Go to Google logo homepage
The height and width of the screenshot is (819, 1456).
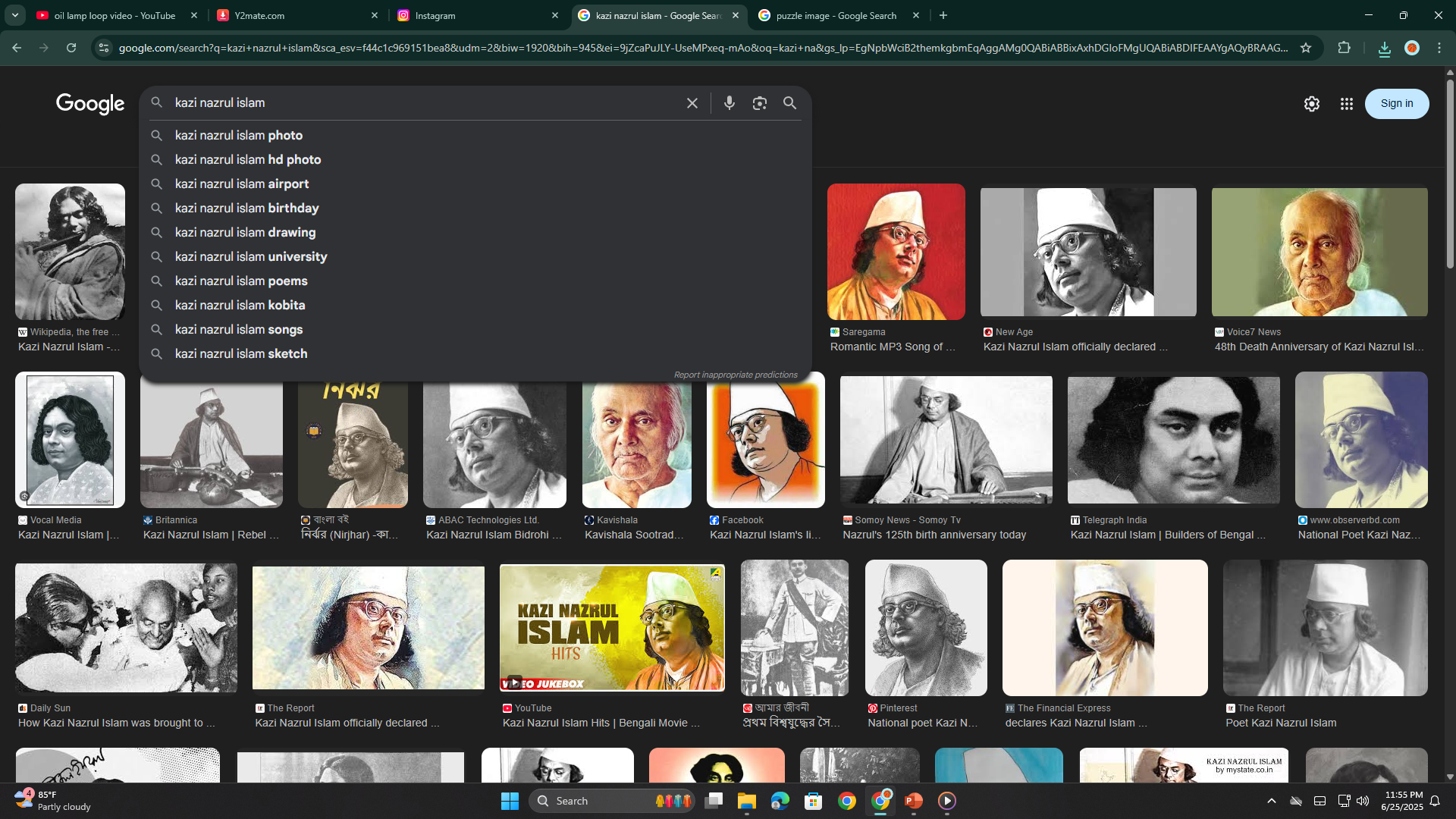90,104
